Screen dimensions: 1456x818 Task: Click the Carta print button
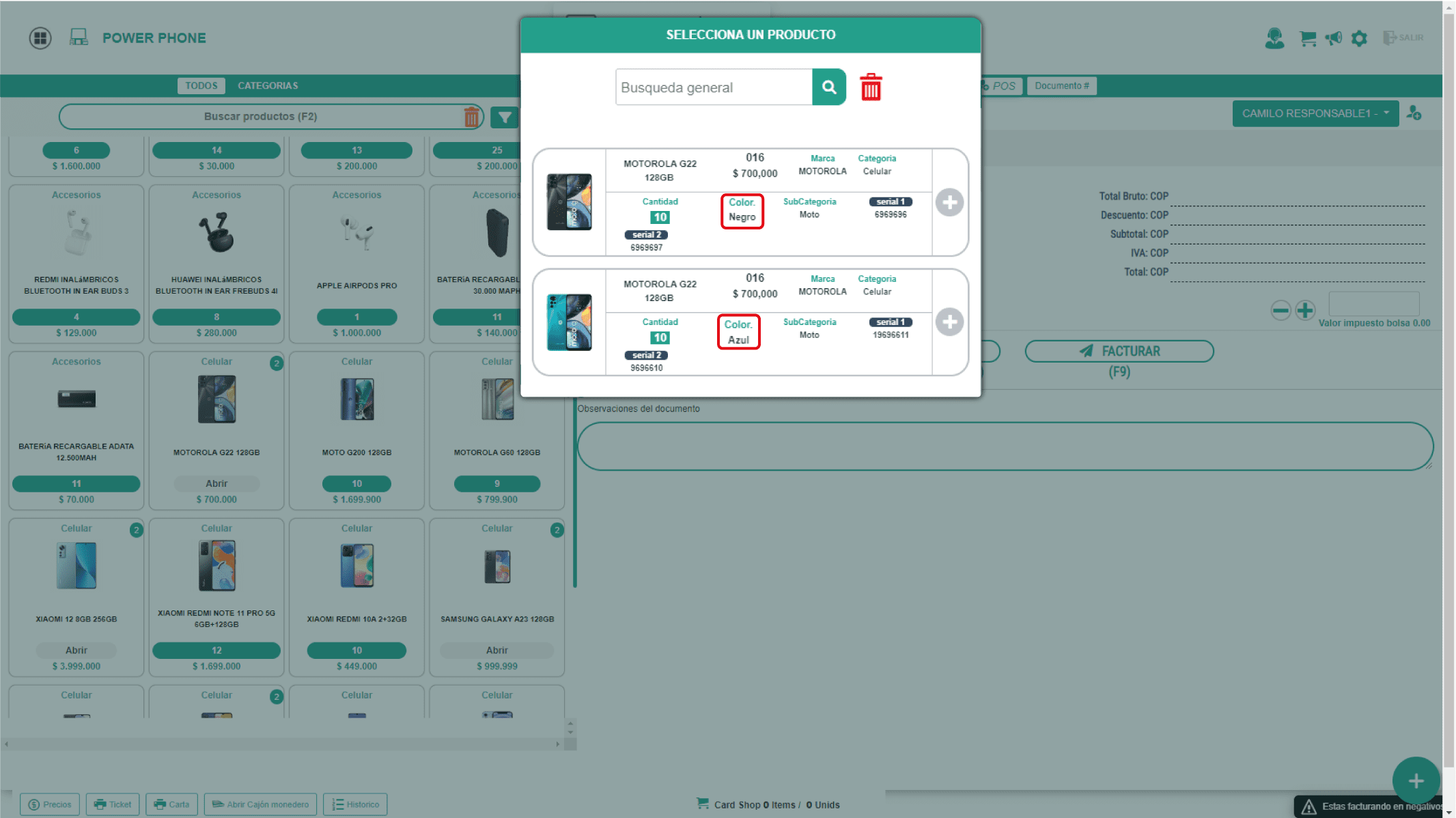point(171,804)
